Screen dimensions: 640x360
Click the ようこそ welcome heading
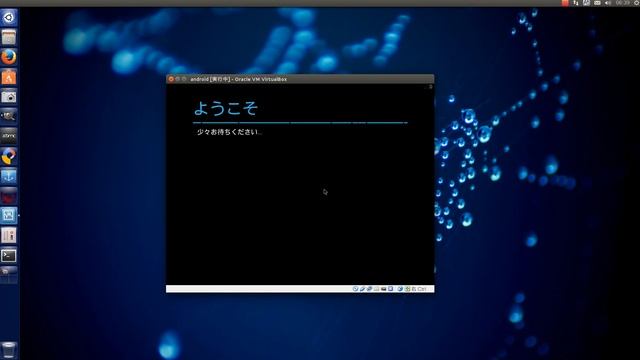[x=226, y=108]
